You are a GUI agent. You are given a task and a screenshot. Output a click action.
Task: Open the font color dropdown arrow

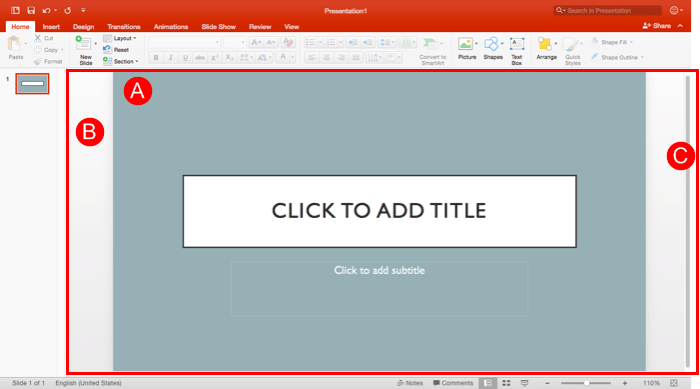(292, 57)
